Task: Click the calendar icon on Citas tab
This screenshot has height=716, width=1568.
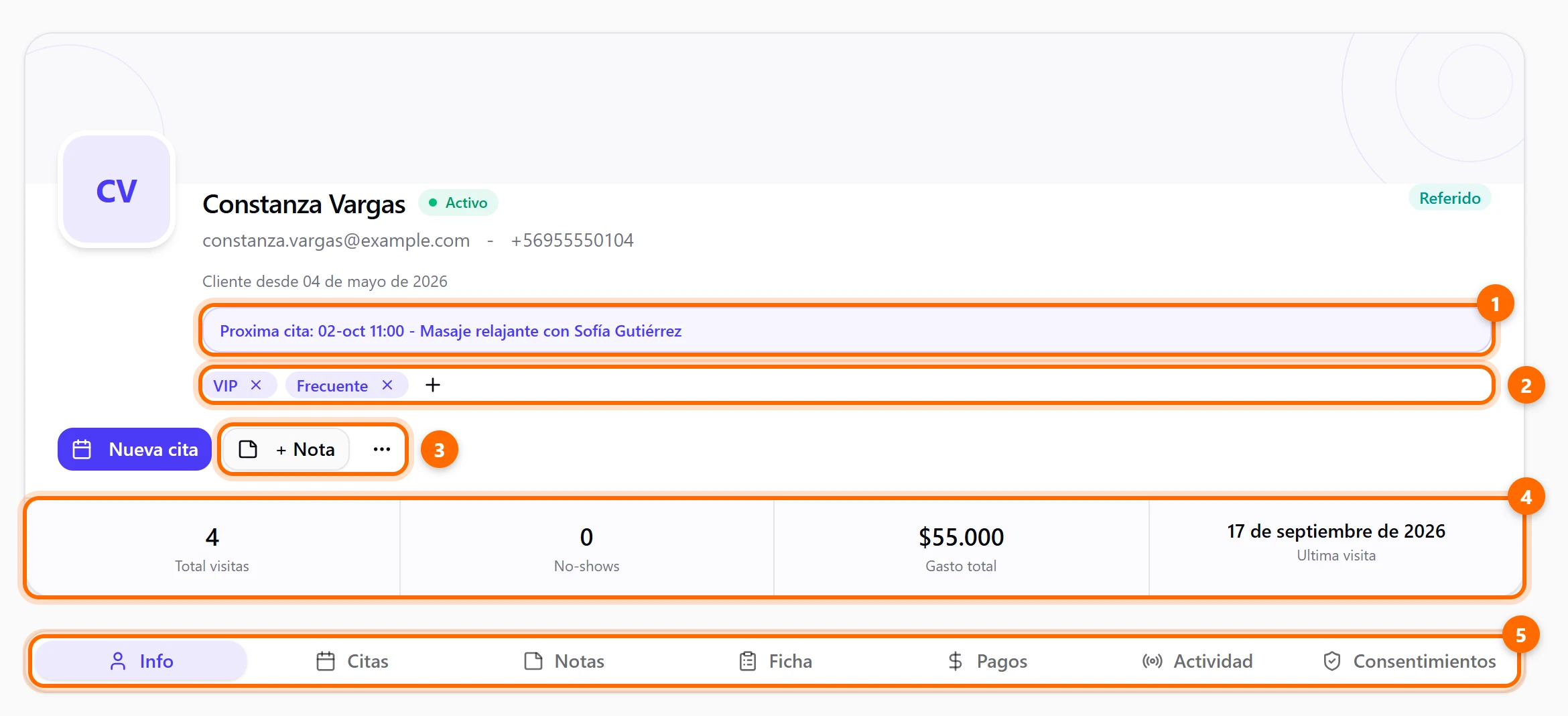Action: (326, 661)
